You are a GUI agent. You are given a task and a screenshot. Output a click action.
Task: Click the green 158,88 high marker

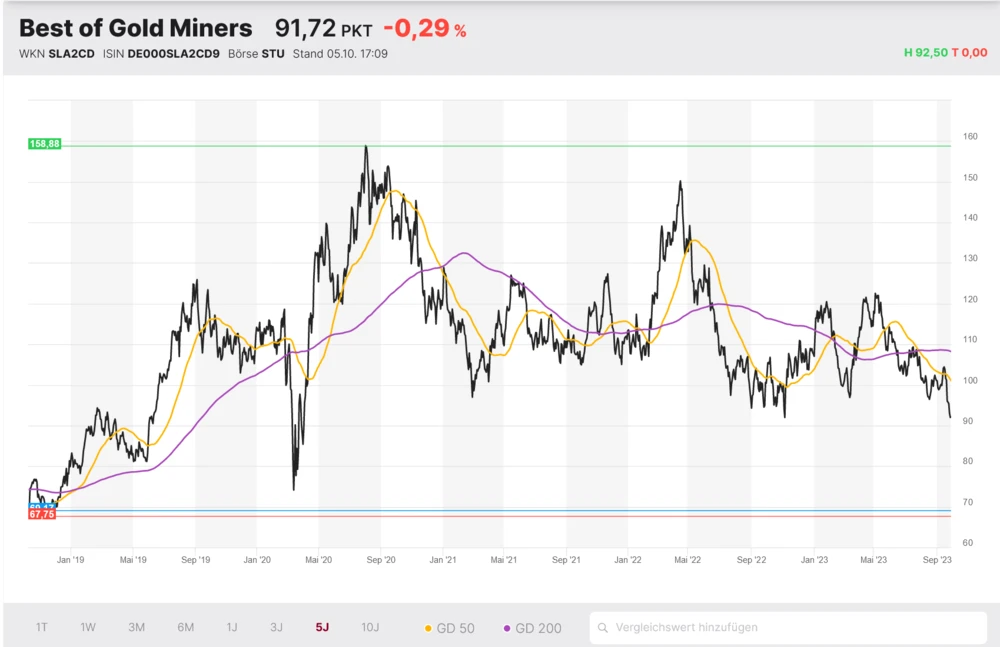pos(45,144)
